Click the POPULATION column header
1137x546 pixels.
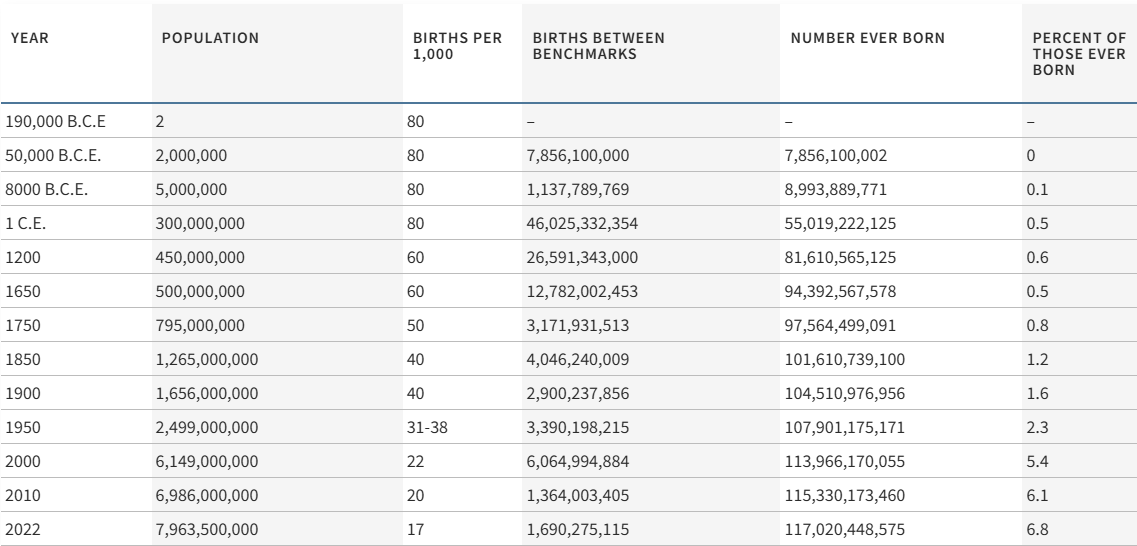209,38
